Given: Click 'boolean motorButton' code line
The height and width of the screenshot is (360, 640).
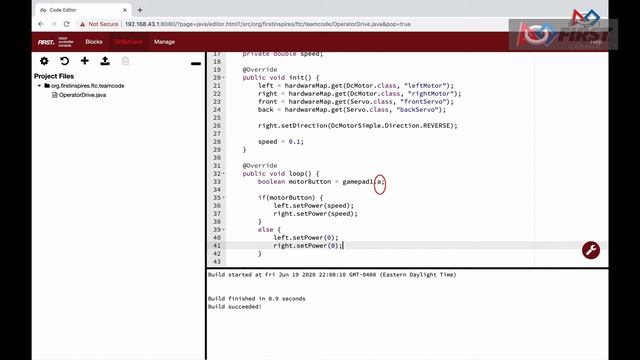Looking at the screenshot, I should [x=321, y=182].
